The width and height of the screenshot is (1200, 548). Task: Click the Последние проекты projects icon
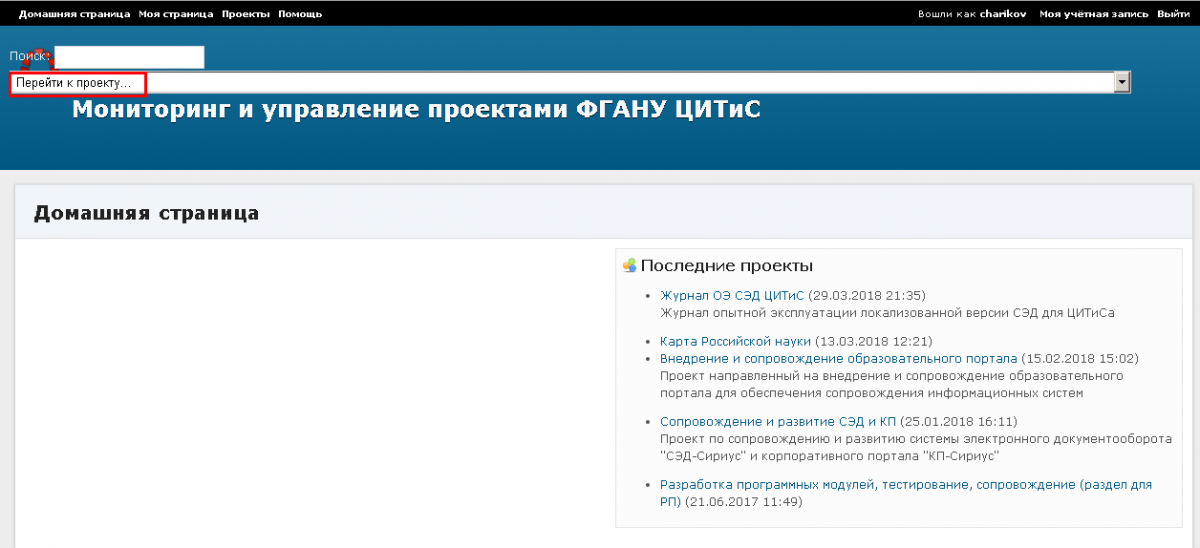pos(629,266)
